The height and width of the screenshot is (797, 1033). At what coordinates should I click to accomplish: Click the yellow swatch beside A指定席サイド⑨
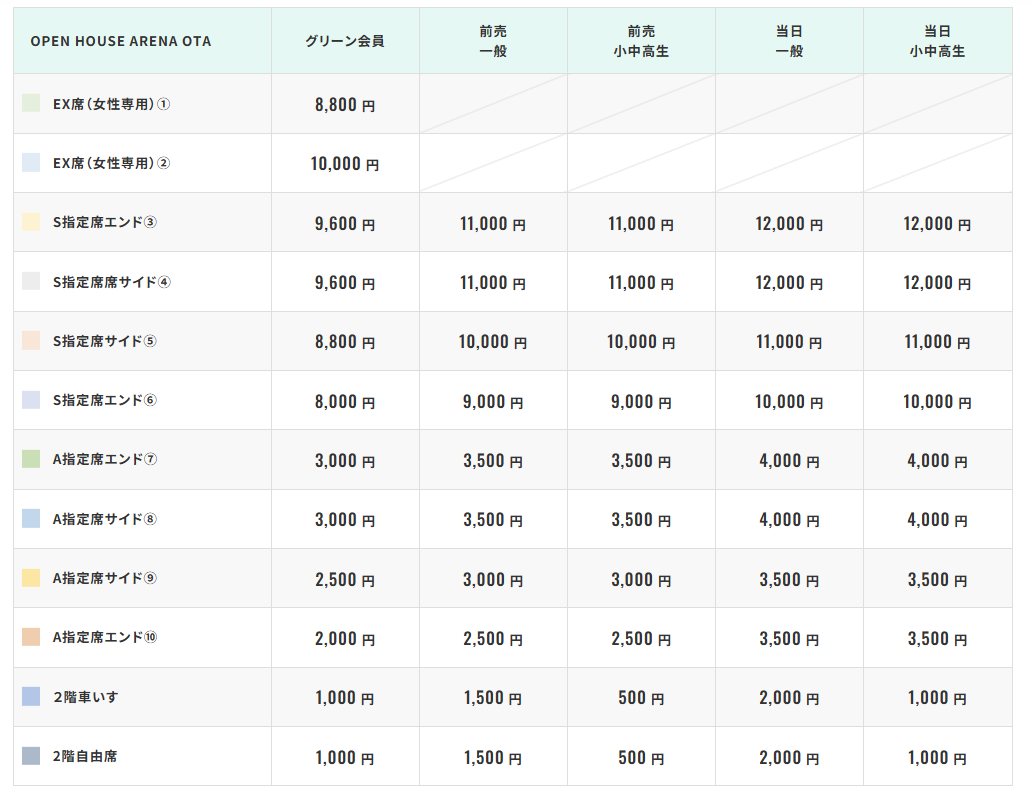[31, 578]
